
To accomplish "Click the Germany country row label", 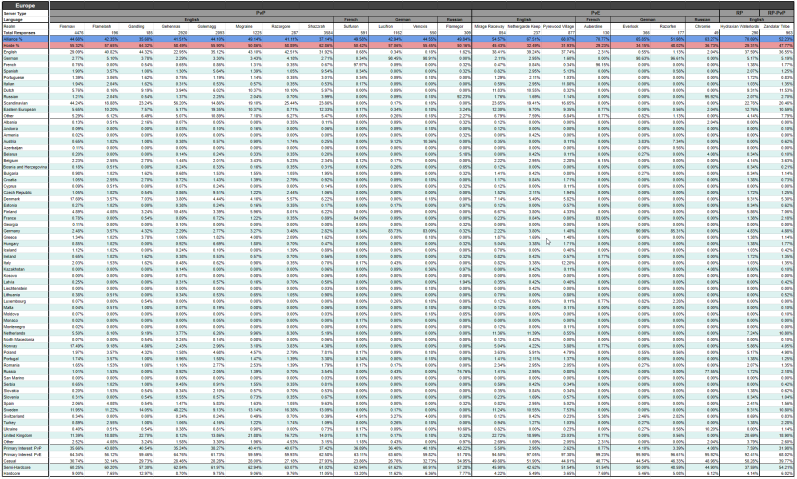I will coord(11,230).
